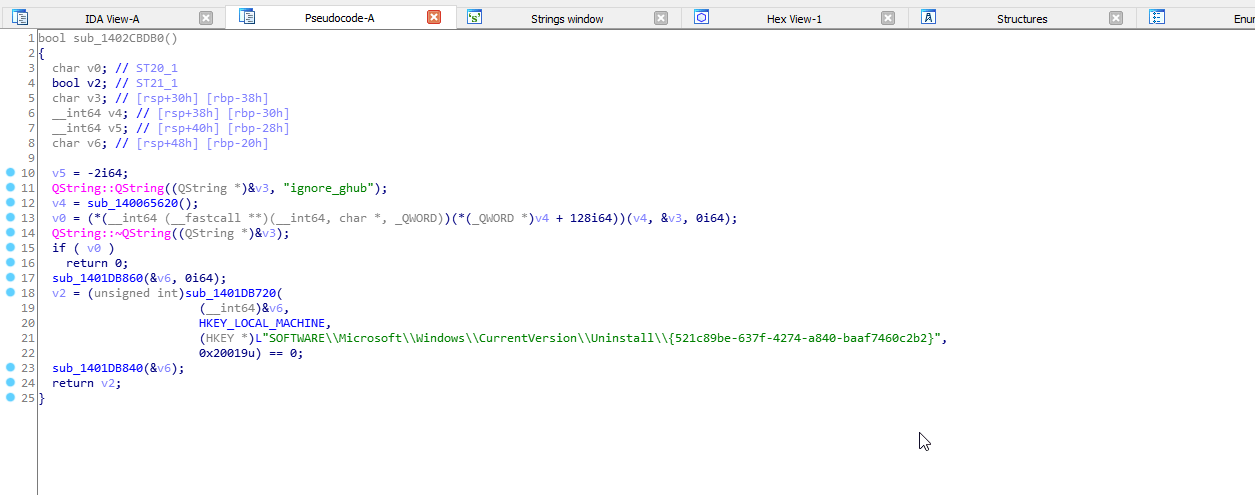
Task: Click line number 9 in the gutter
Action: coord(32,158)
